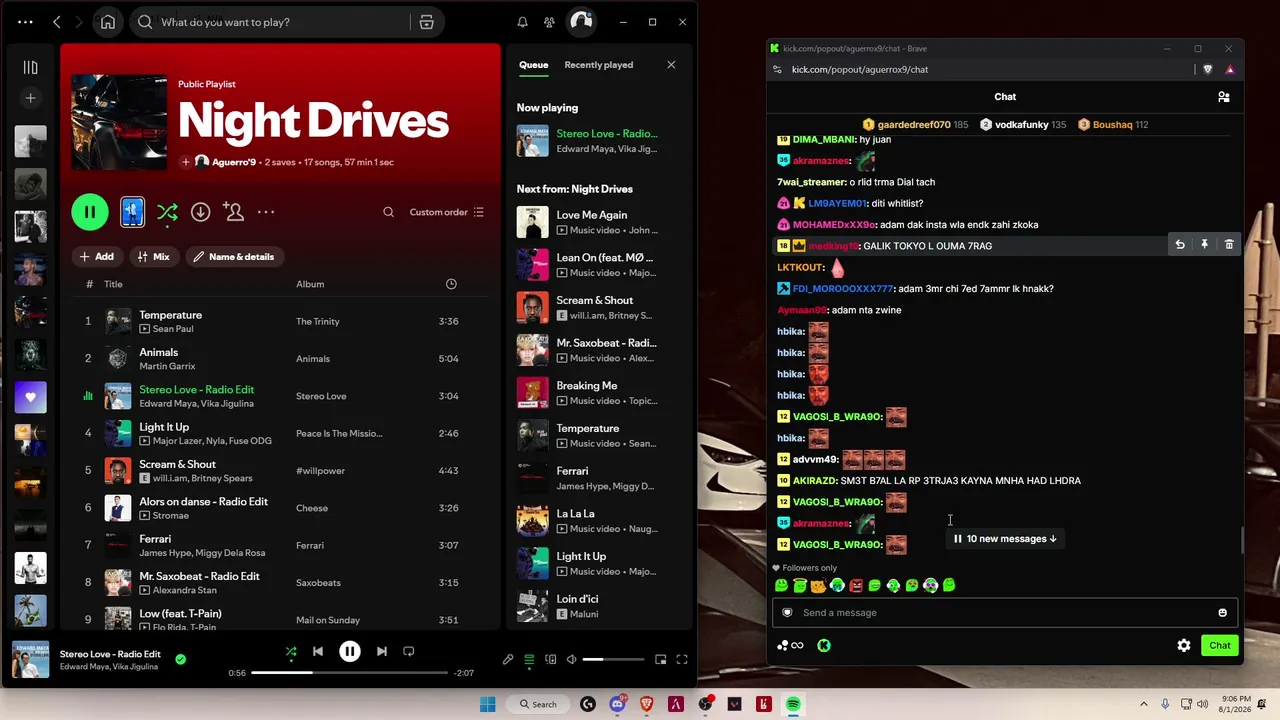
Task: Skip to the previous track
Action: [318, 651]
